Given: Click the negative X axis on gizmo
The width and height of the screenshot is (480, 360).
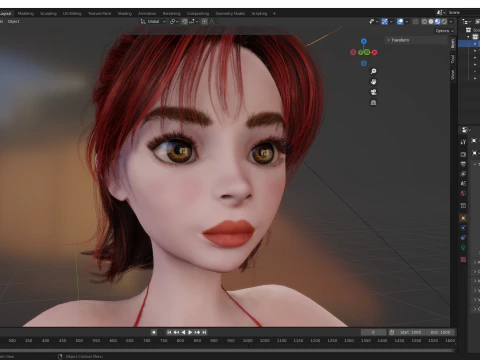Looking at the screenshot, I should [x=353, y=52].
